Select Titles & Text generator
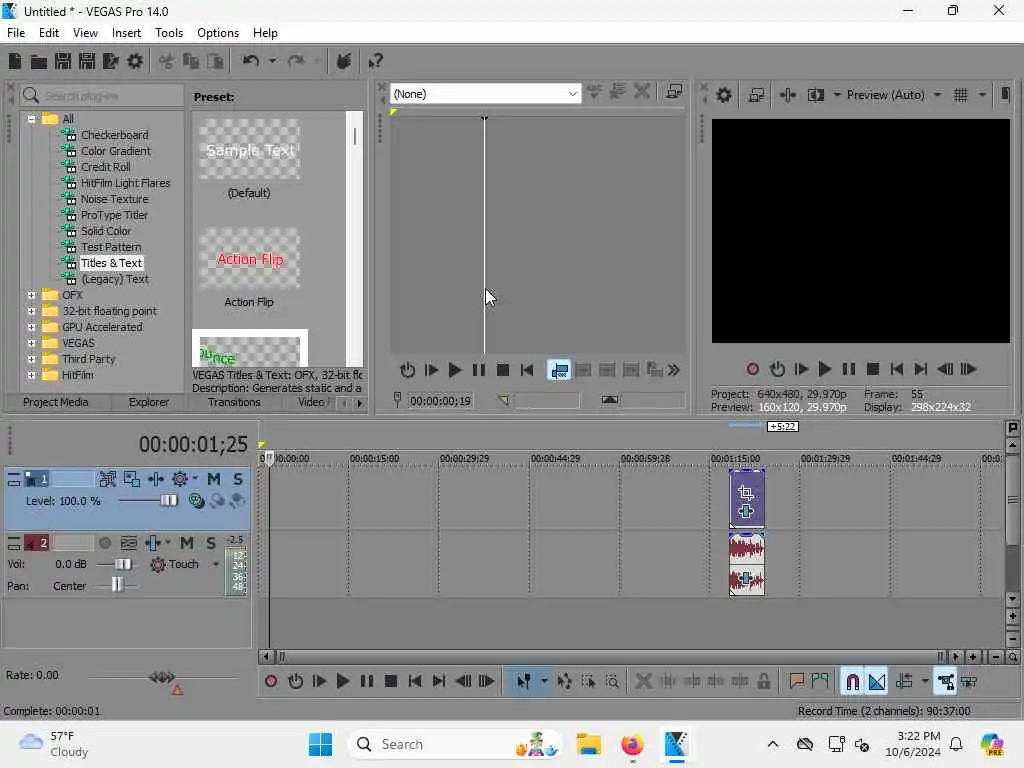The height and width of the screenshot is (768, 1024). [112, 263]
